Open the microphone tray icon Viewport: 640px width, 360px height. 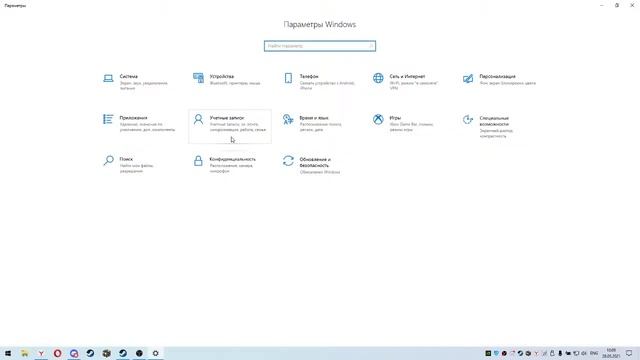(x=560, y=353)
